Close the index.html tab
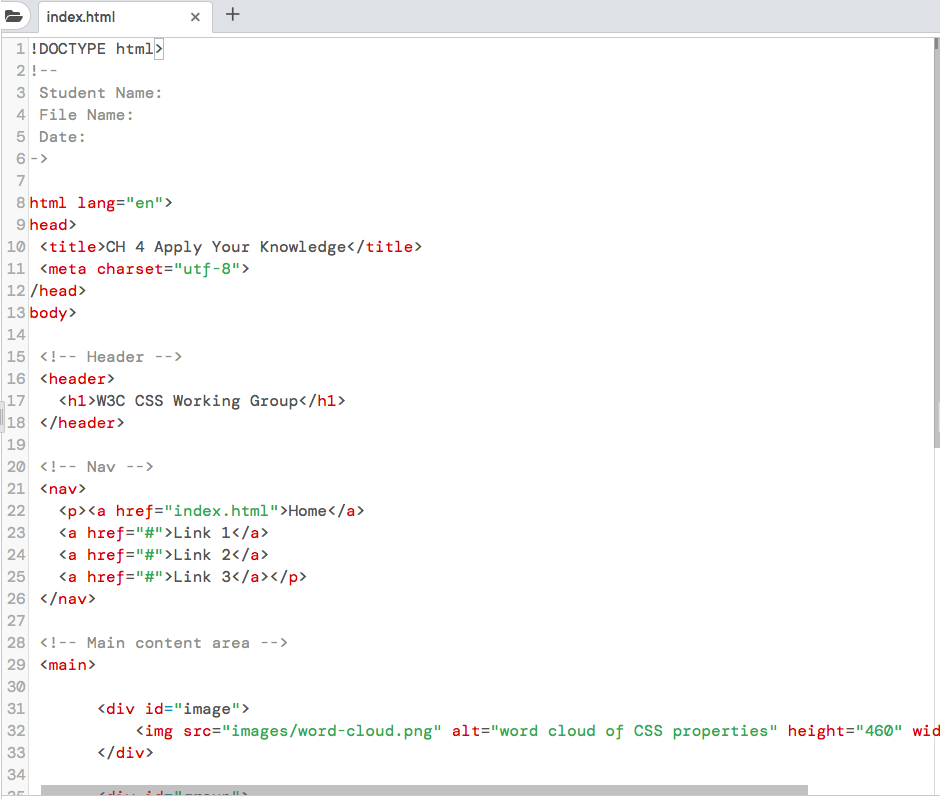This screenshot has width=940, height=799. click(x=196, y=16)
